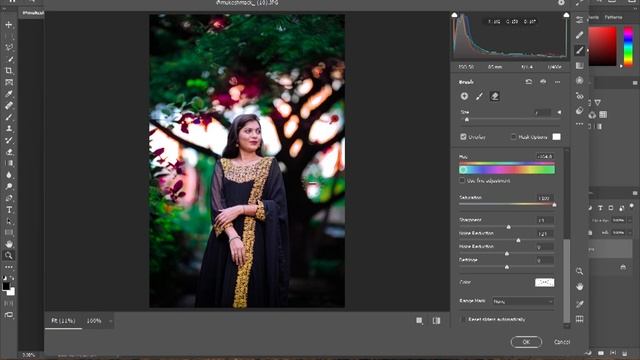640x360 pixels.
Task: Open the Edit Toolbar three-dots menu
Action: click(x=9, y=267)
